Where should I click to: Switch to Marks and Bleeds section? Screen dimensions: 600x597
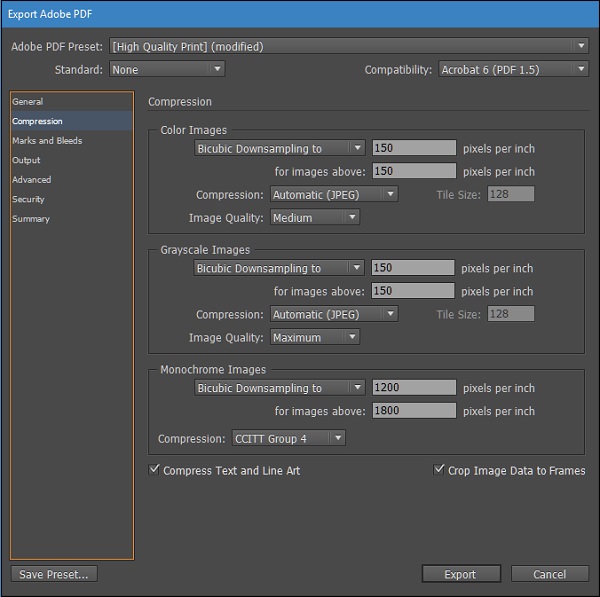(47, 141)
